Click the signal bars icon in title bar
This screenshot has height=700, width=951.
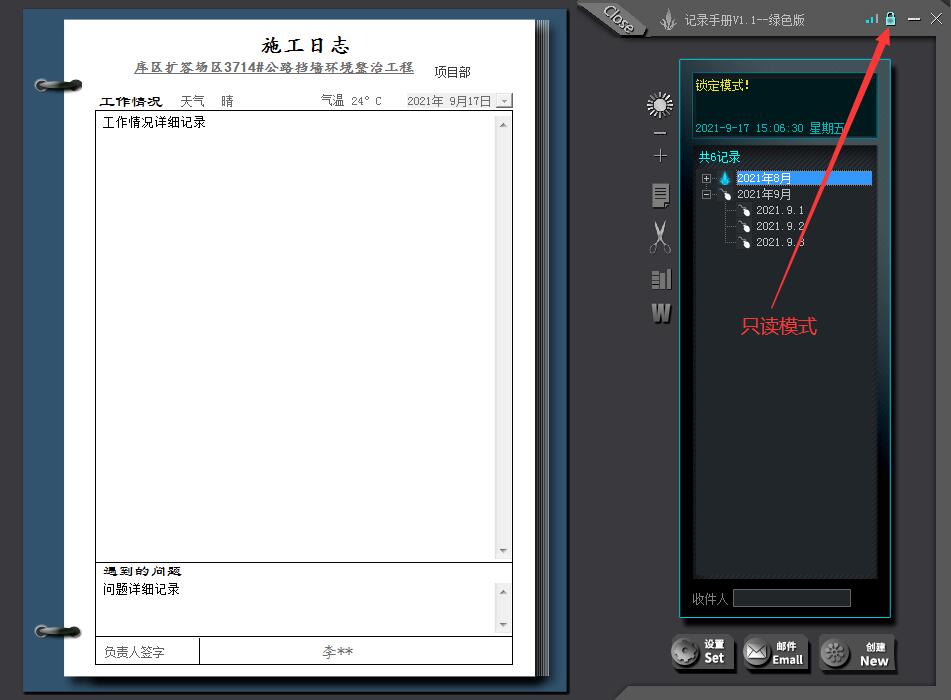[x=872, y=19]
